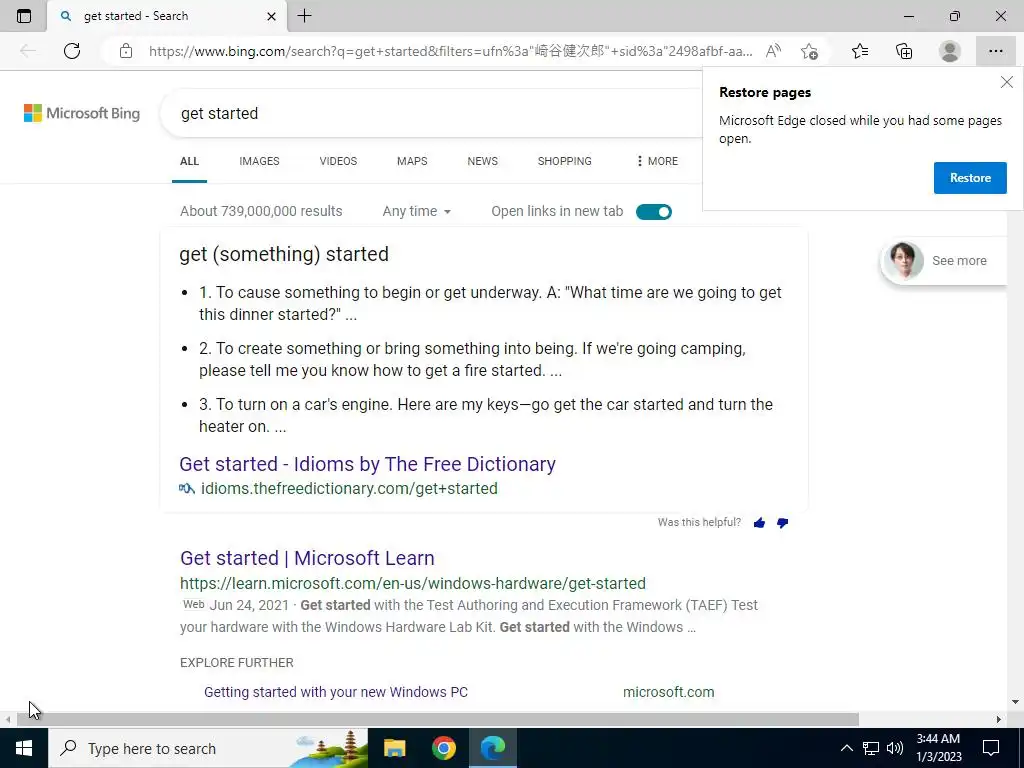The width and height of the screenshot is (1024, 768).
Task: Click 'See more' text beside profile photo
Action: [959, 261]
